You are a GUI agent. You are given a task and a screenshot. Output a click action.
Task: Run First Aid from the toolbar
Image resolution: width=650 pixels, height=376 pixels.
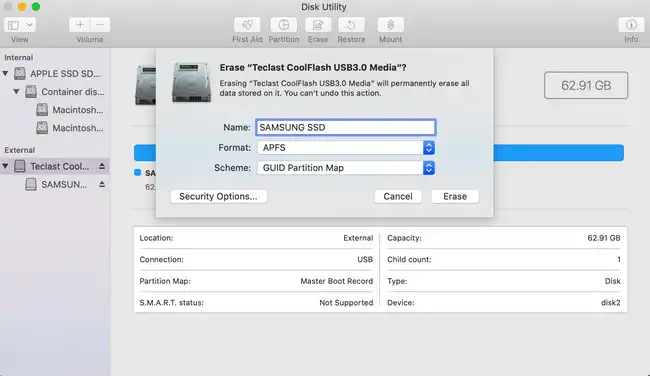[x=247, y=25]
